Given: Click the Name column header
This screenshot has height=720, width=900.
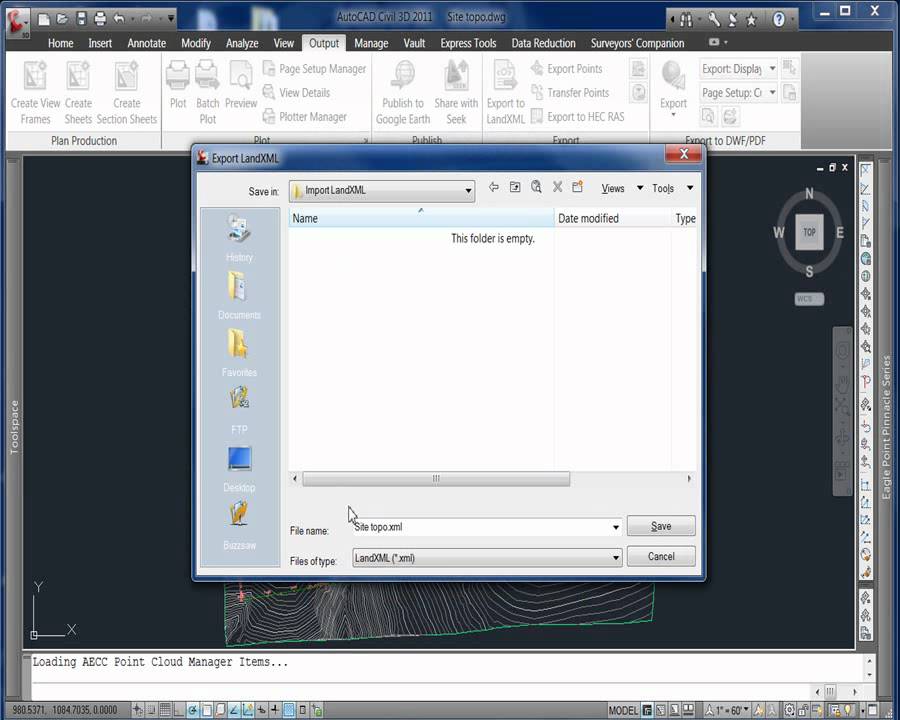Looking at the screenshot, I should coord(421,218).
